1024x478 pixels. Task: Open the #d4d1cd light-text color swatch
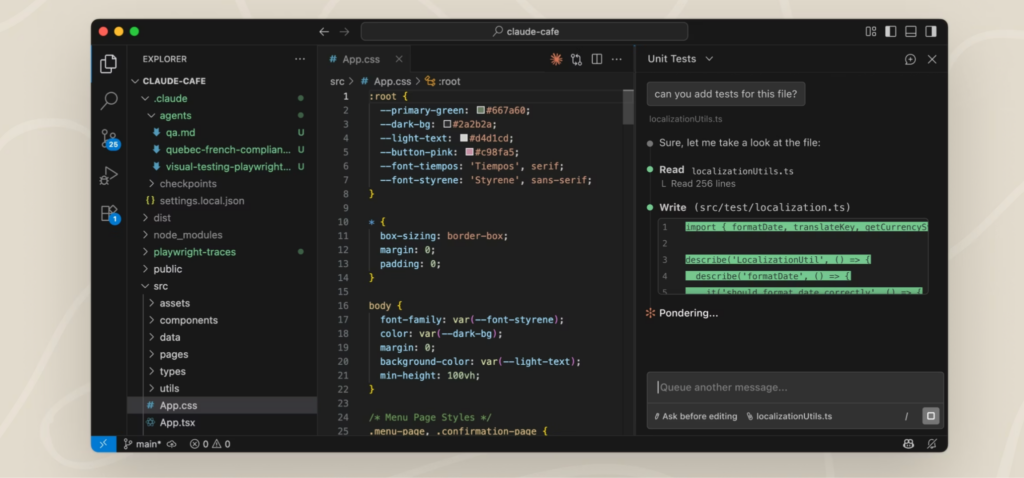[x=464, y=138]
